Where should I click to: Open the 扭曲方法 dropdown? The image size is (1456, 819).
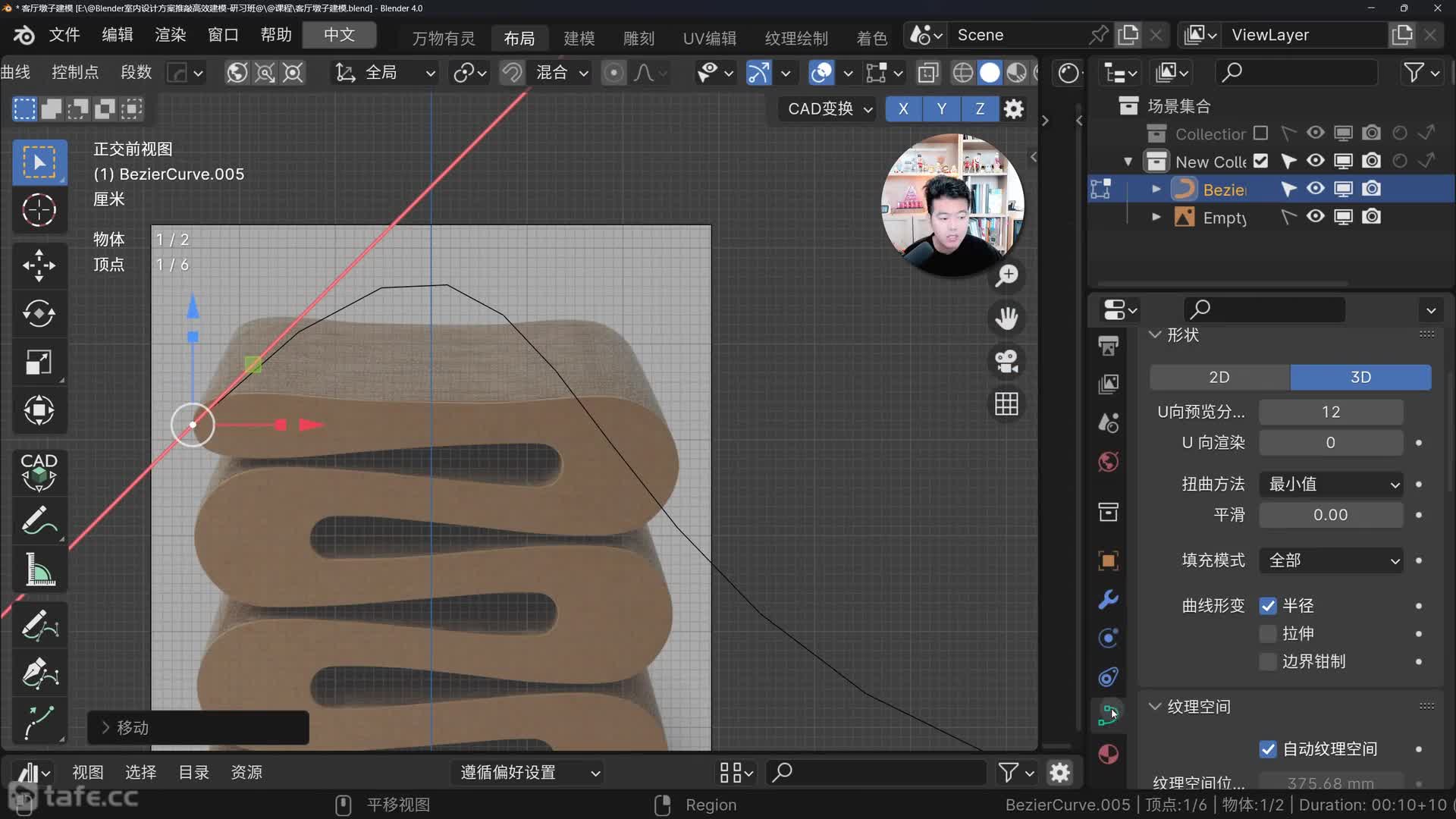coord(1331,485)
